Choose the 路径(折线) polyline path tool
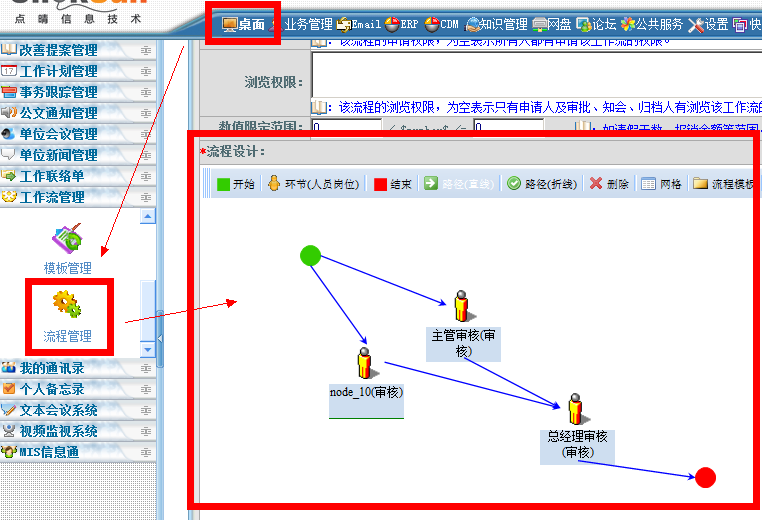 [x=542, y=184]
